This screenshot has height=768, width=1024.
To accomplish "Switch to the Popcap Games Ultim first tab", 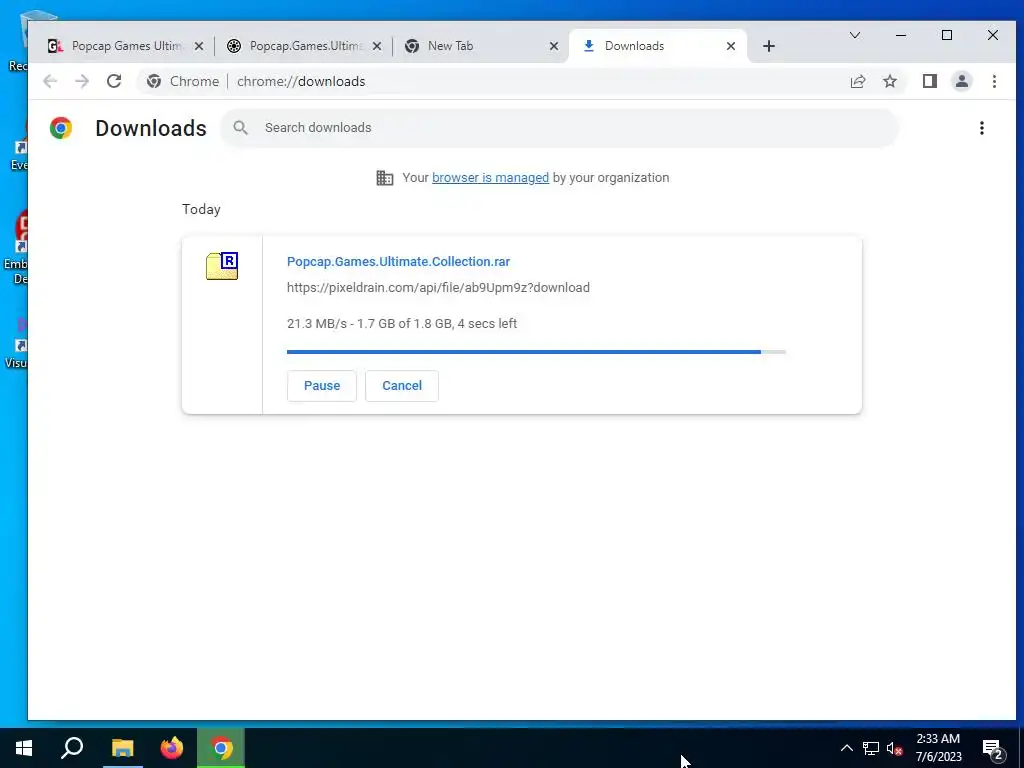I will [126, 46].
